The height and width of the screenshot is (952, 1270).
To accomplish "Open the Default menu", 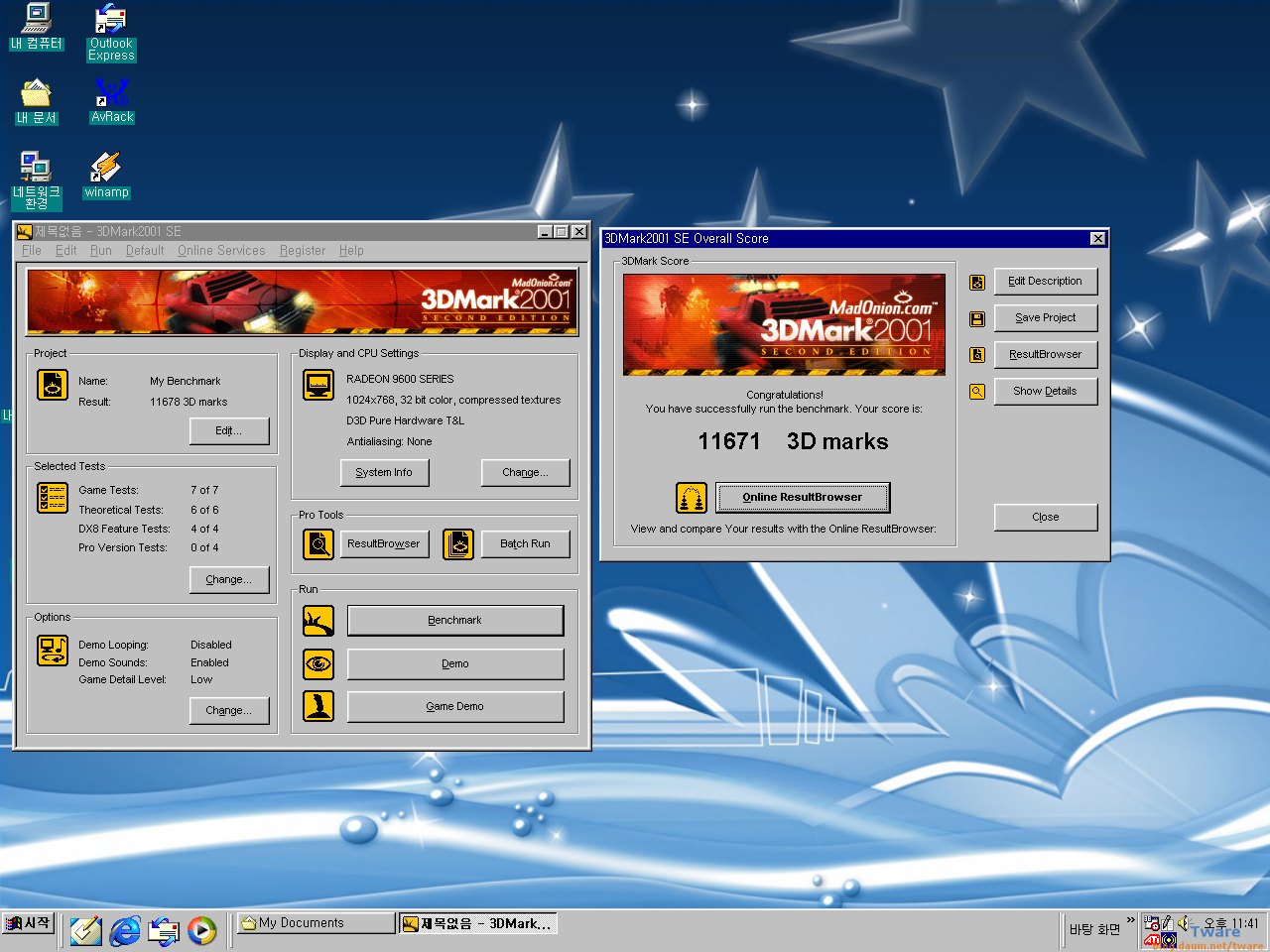I will (x=145, y=251).
